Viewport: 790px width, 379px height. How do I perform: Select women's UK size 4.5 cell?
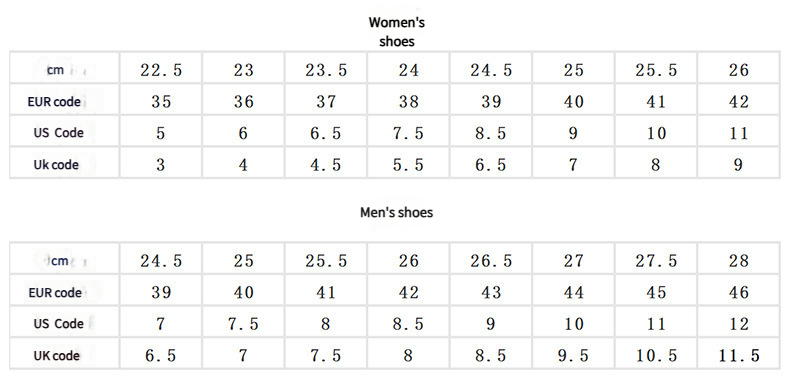click(326, 165)
